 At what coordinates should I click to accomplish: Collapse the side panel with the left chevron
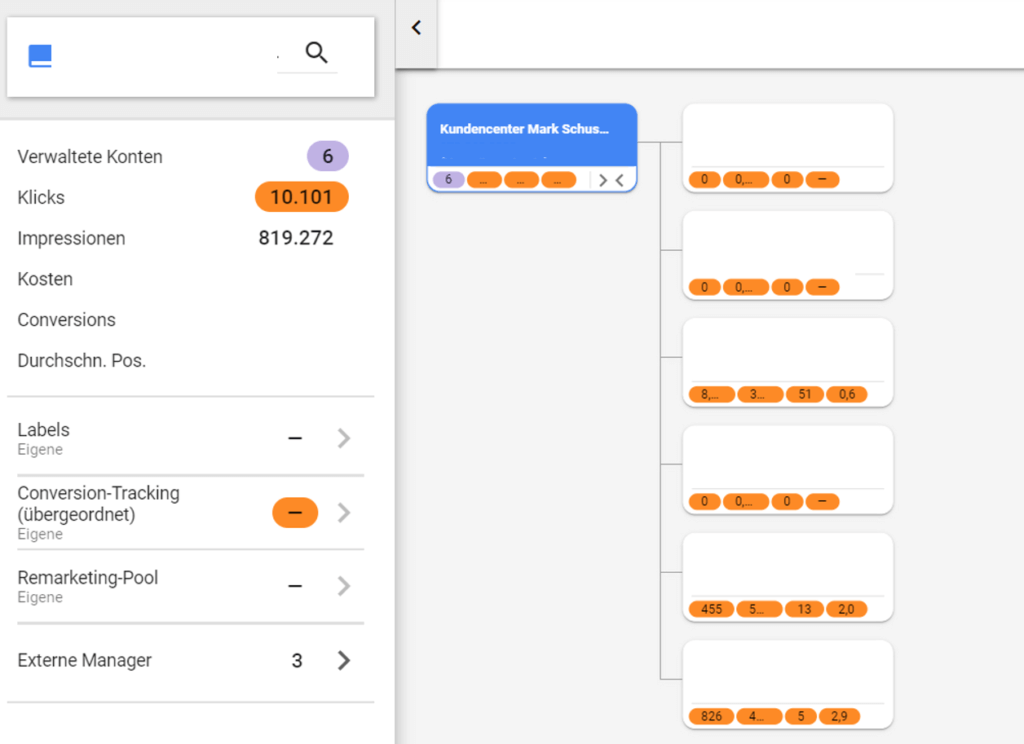pos(416,28)
